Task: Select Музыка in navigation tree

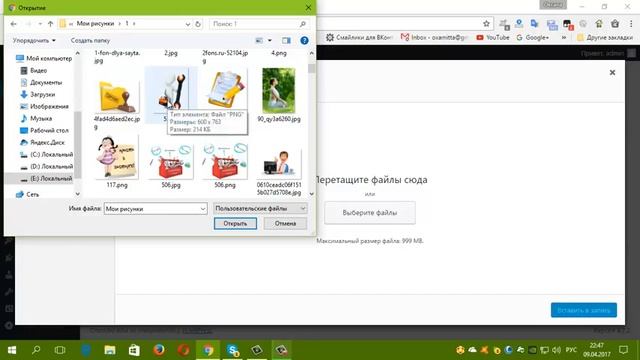Action: click(x=36, y=118)
